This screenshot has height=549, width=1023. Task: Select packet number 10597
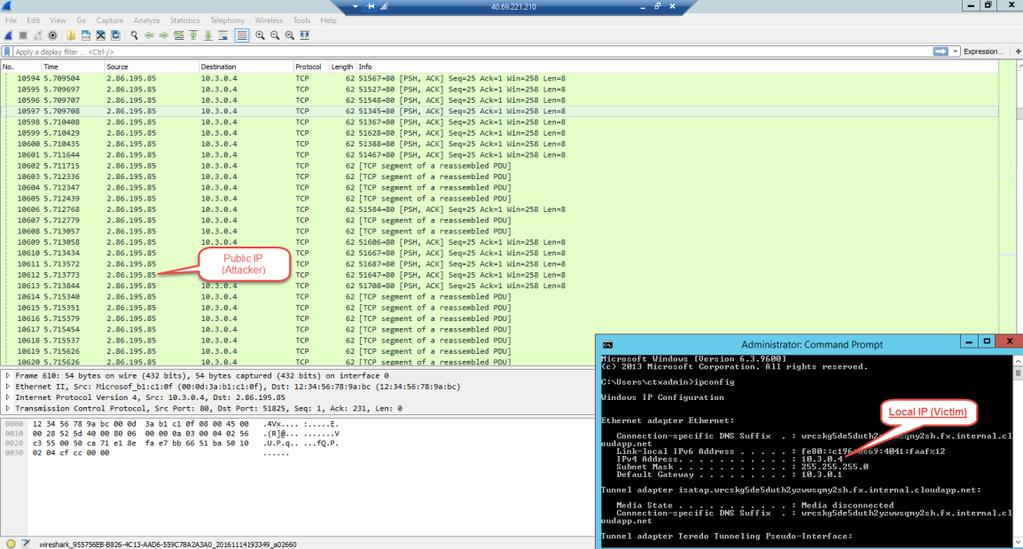499,111
